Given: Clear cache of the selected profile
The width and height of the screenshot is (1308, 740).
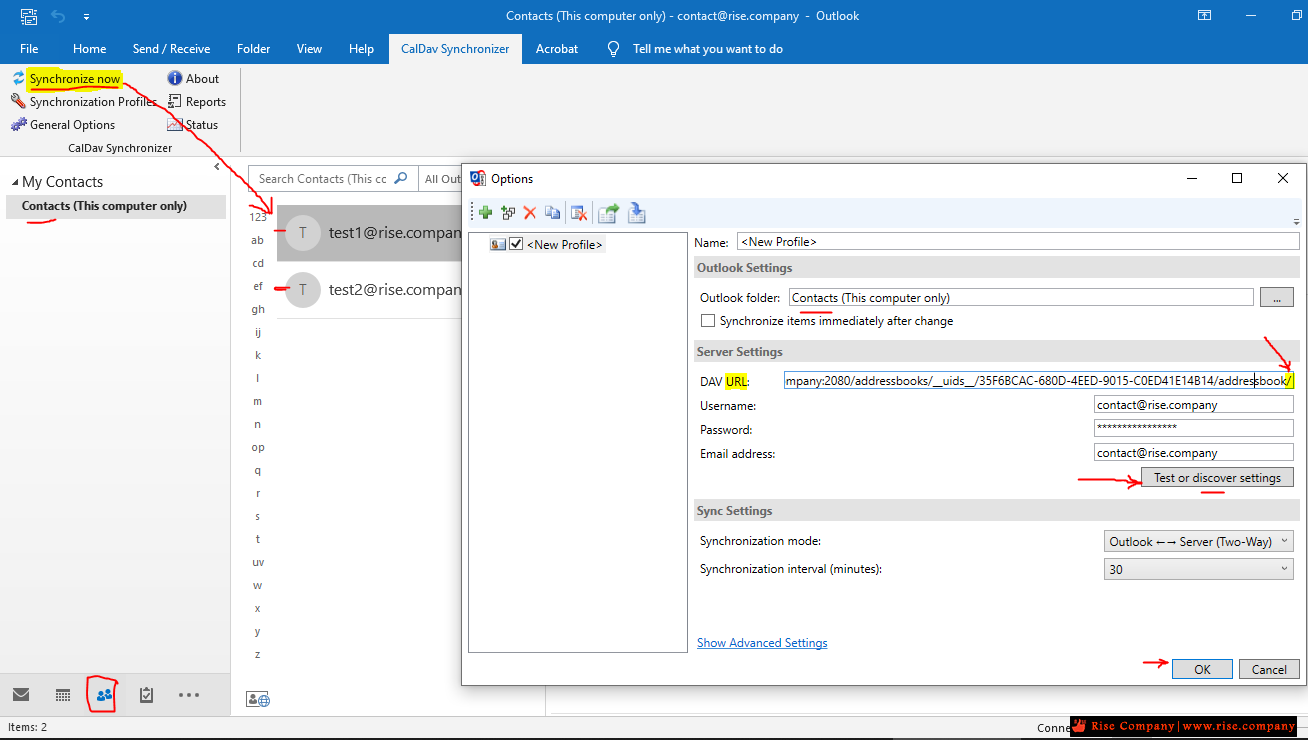Looking at the screenshot, I should [578, 212].
